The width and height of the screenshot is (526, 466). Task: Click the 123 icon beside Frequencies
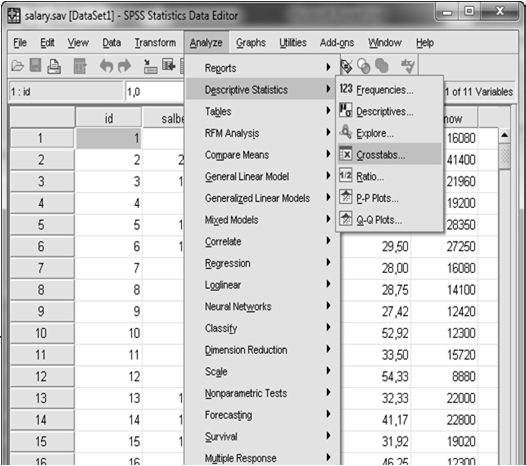point(346,89)
